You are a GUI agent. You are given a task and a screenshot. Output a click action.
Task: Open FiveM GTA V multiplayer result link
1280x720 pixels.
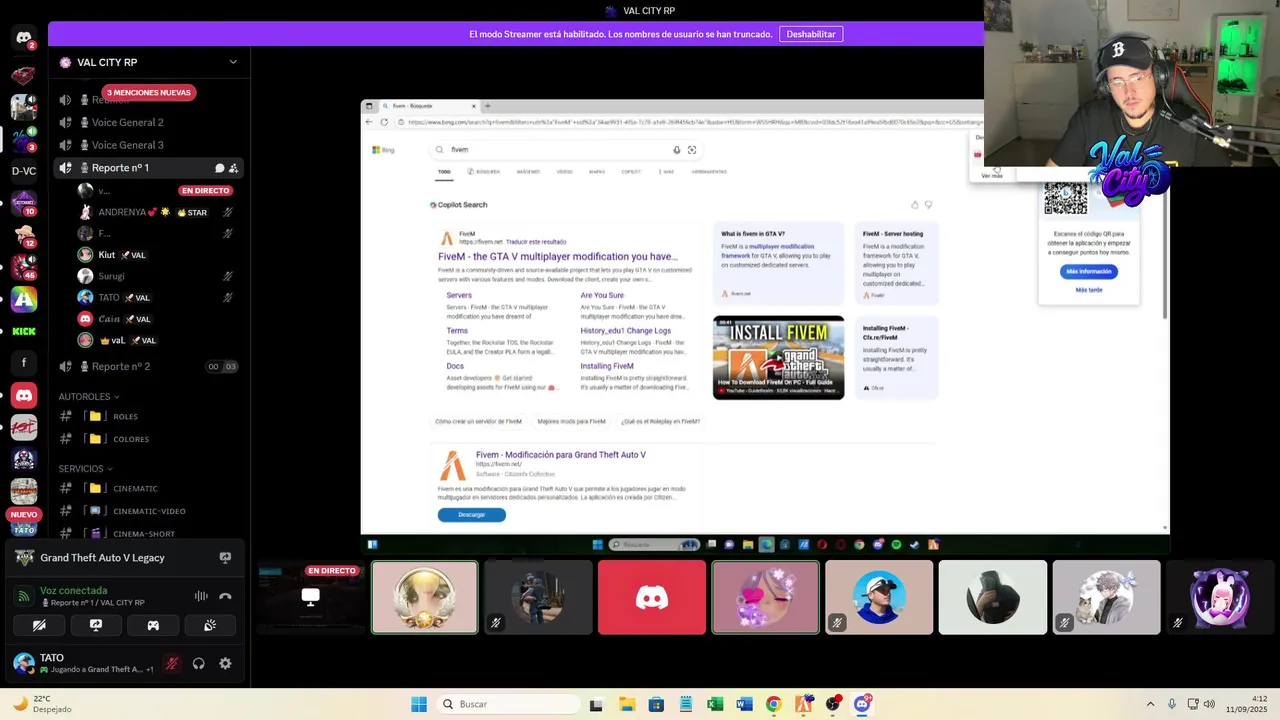pyautogui.click(x=558, y=257)
